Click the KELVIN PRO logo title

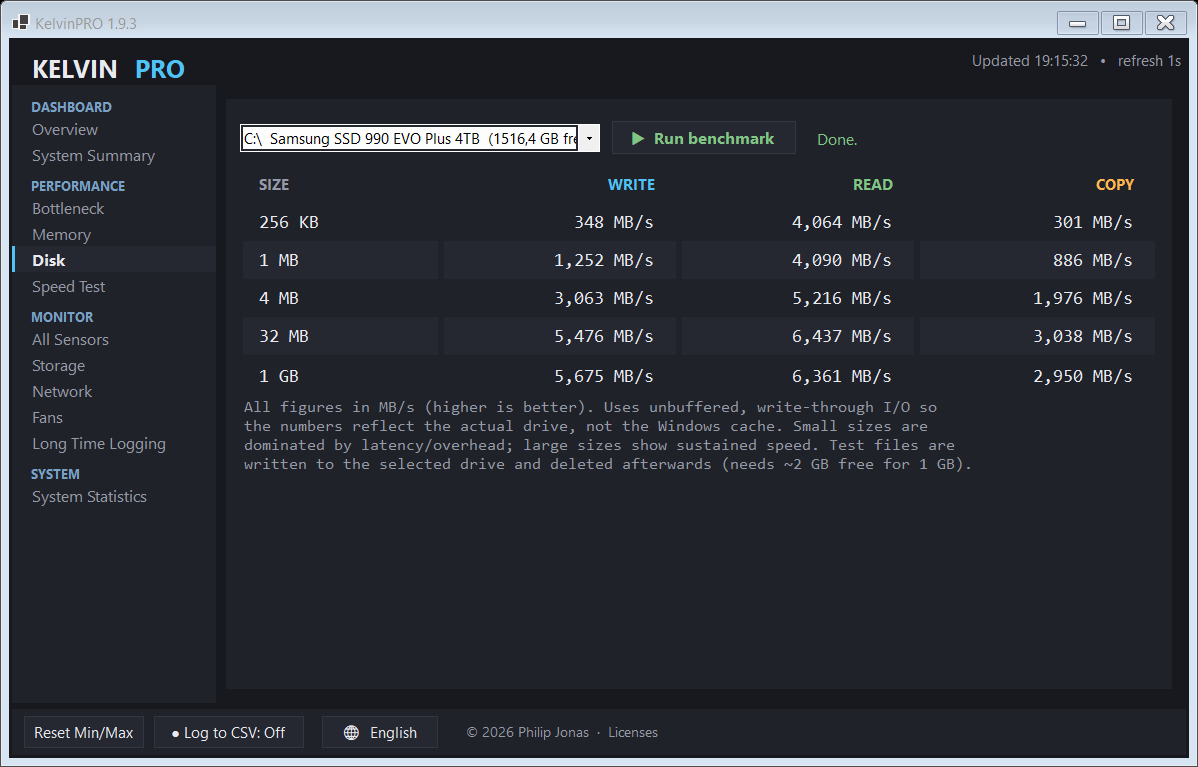(108, 70)
